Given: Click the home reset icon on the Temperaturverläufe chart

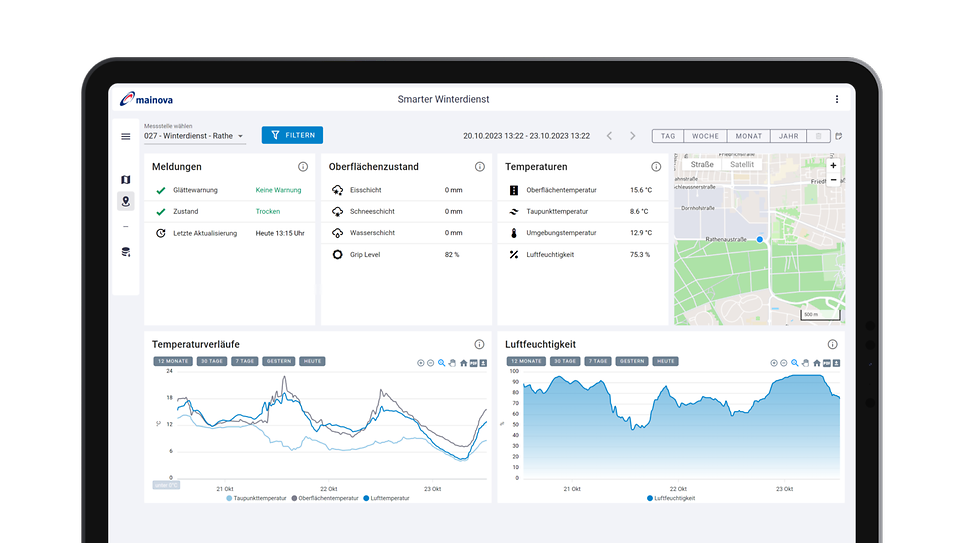Looking at the screenshot, I should click(x=463, y=363).
